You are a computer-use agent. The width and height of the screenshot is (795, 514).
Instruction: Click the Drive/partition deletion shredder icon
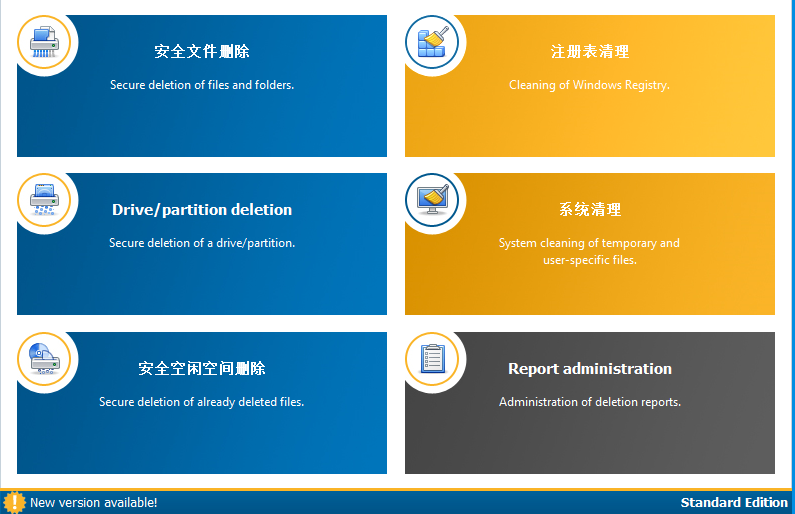point(44,200)
